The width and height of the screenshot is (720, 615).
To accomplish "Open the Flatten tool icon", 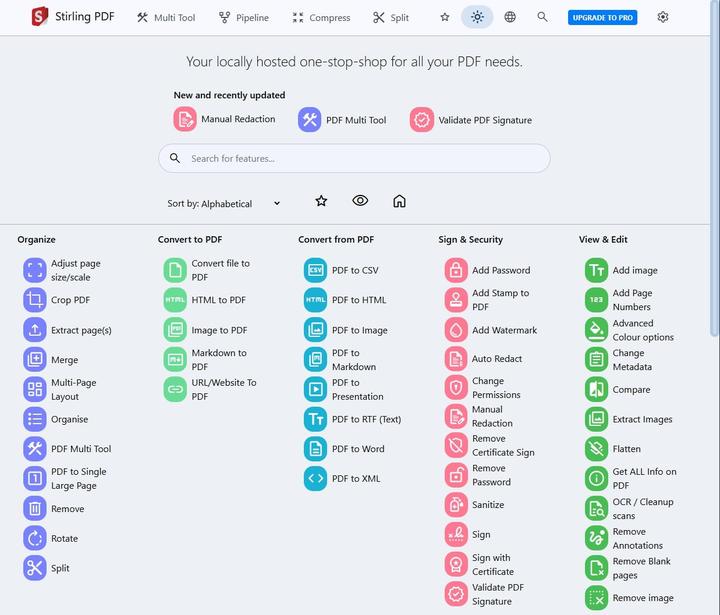I will (x=596, y=449).
